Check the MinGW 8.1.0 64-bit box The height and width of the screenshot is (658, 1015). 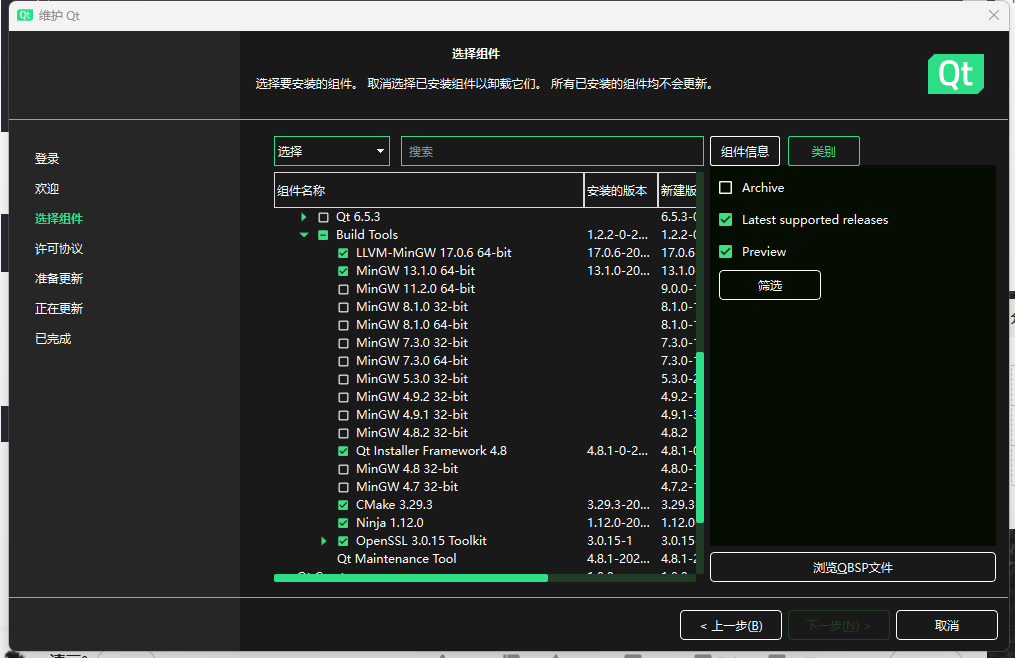(343, 325)
